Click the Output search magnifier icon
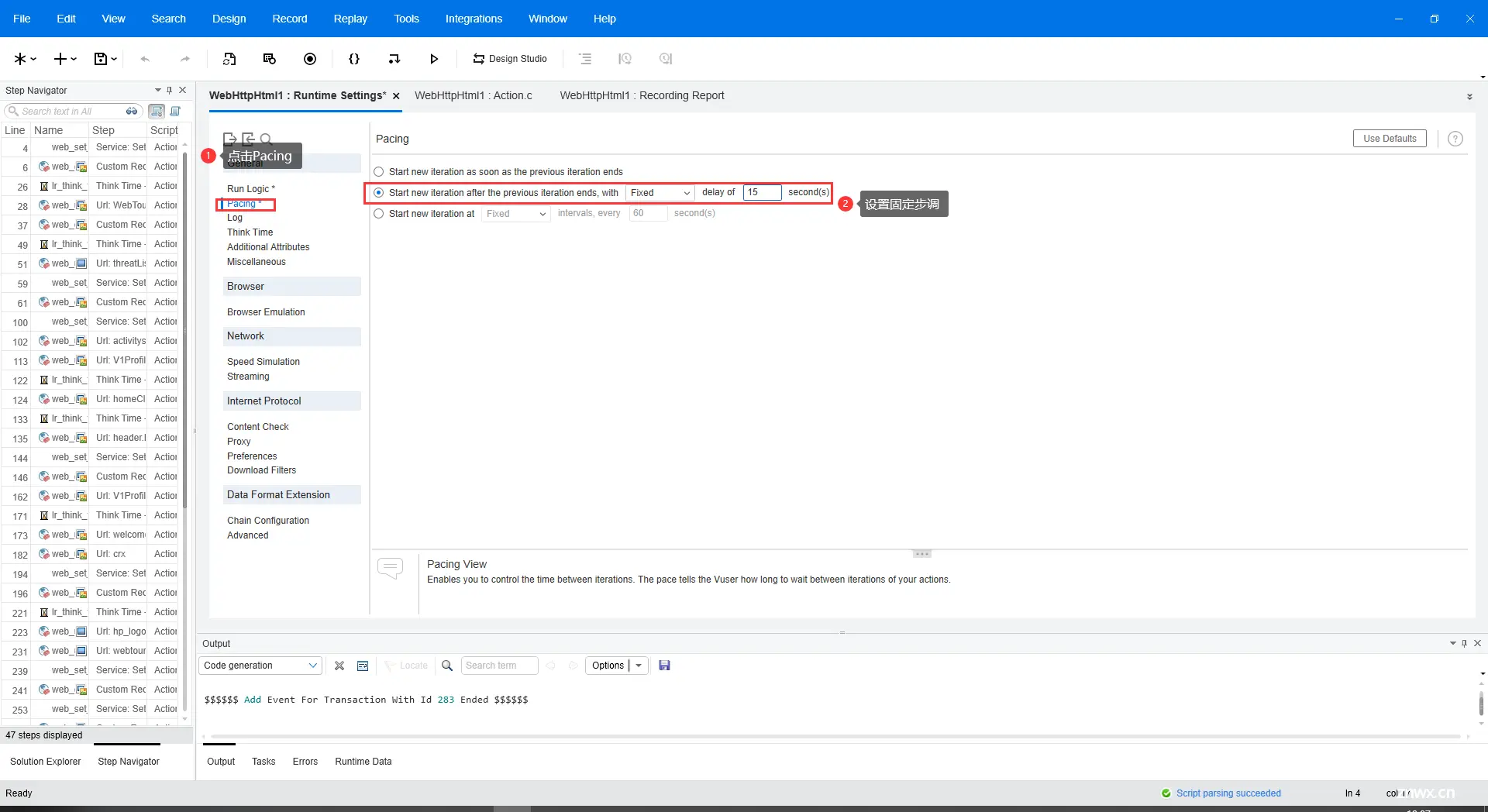 (447, 666)
